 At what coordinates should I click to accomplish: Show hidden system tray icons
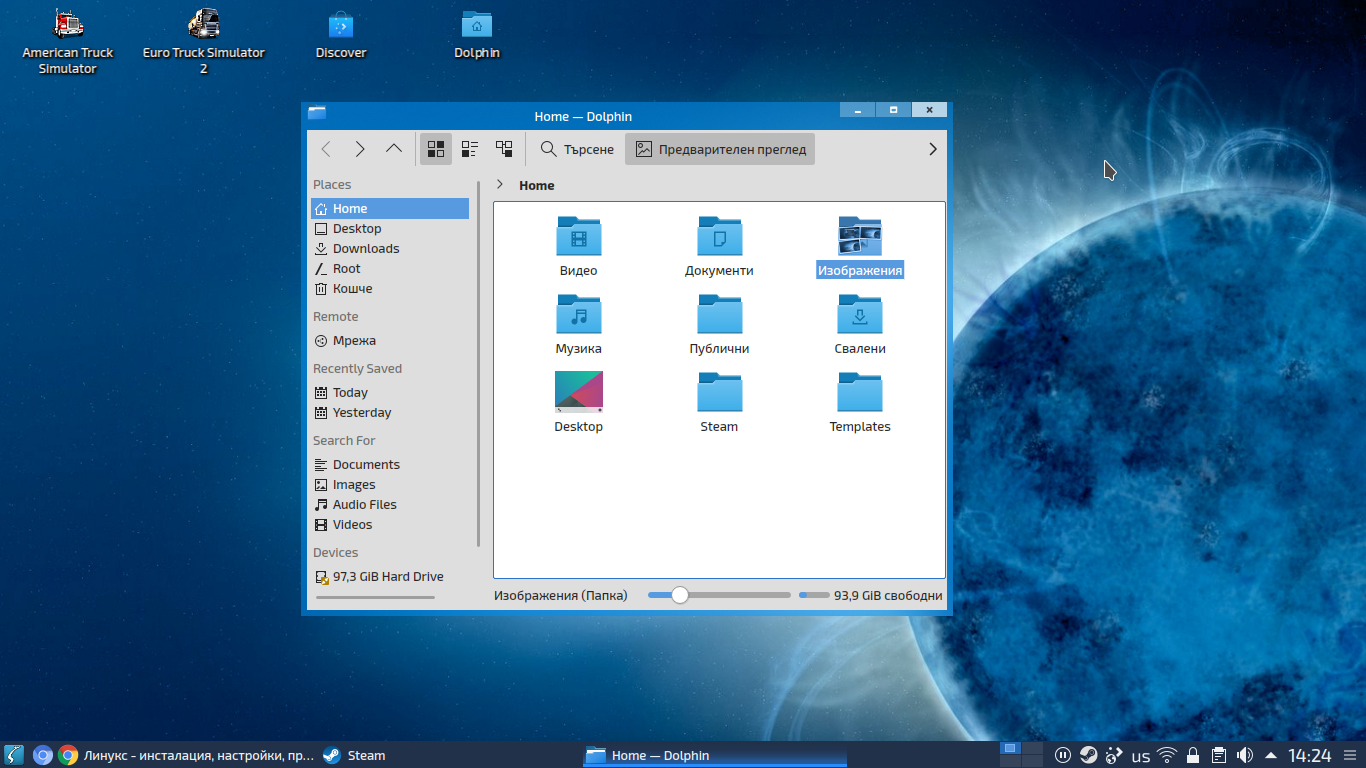point(1271,755)
